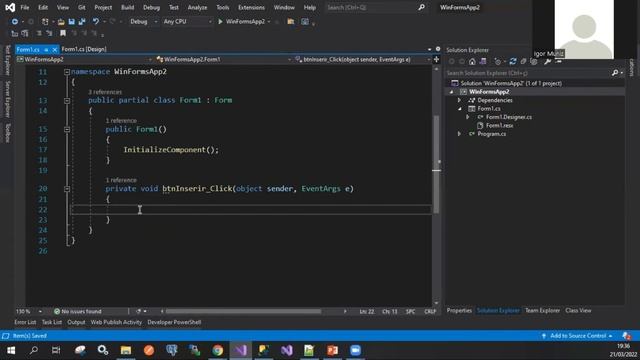Click the green Start debugging play icon

[x=220, y=22]
